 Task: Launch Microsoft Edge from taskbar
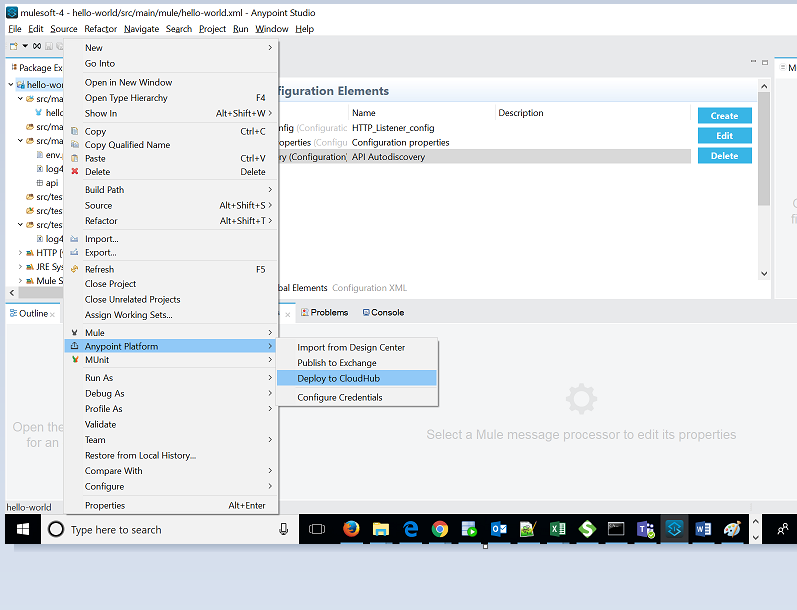coord(410,529)
